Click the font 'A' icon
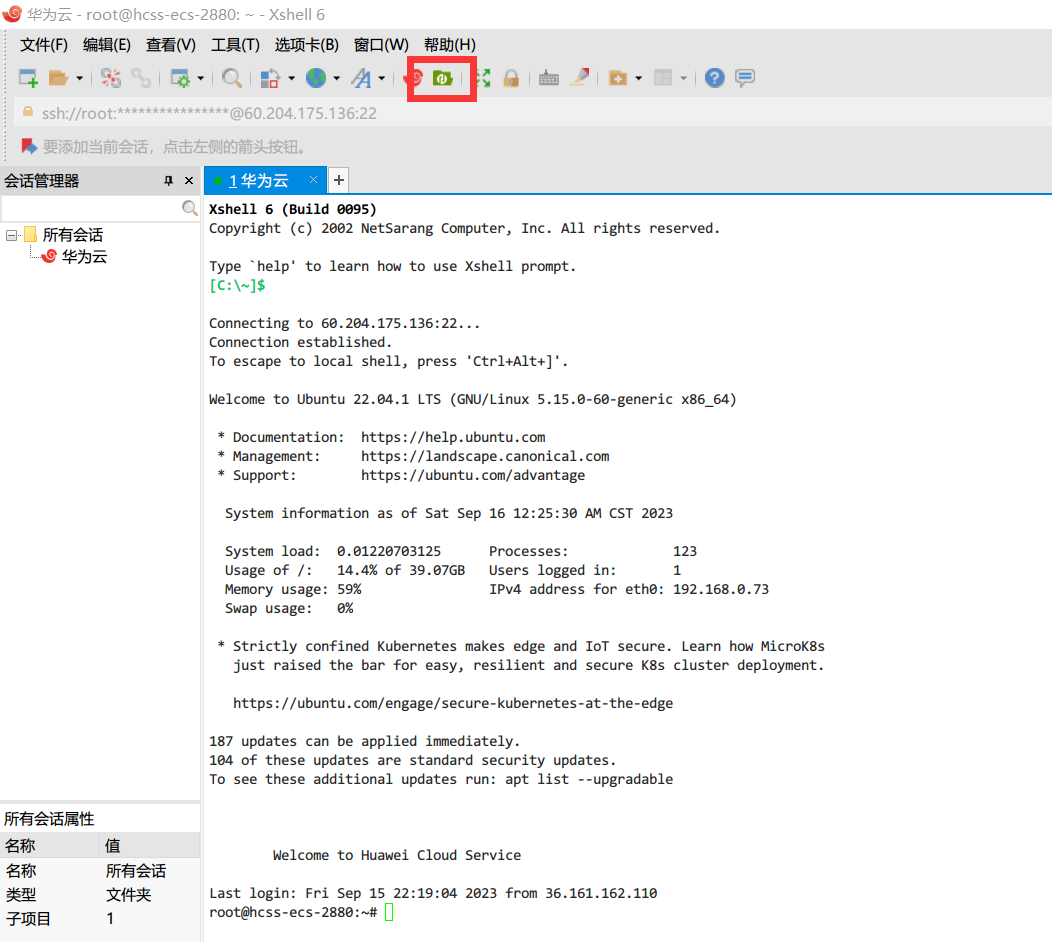Viewport: 1052px width, 942px height. (362, 78)
